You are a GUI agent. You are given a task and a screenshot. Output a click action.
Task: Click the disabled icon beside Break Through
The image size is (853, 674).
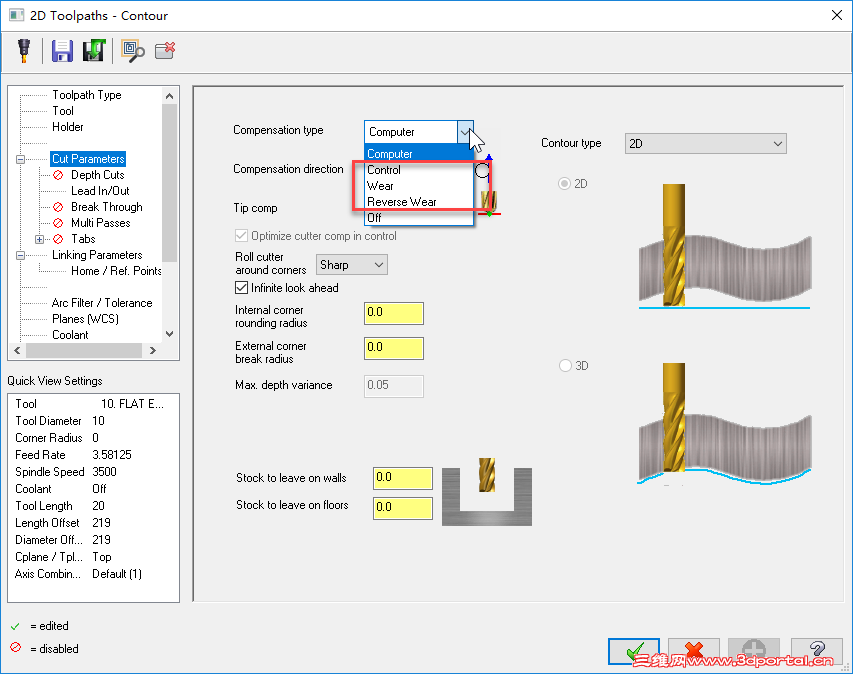pos(58,207)
